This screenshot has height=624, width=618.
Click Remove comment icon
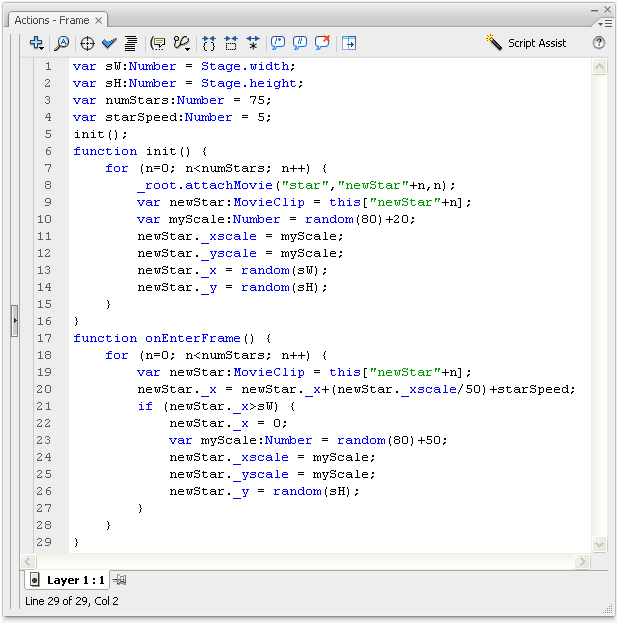[322, 43]
